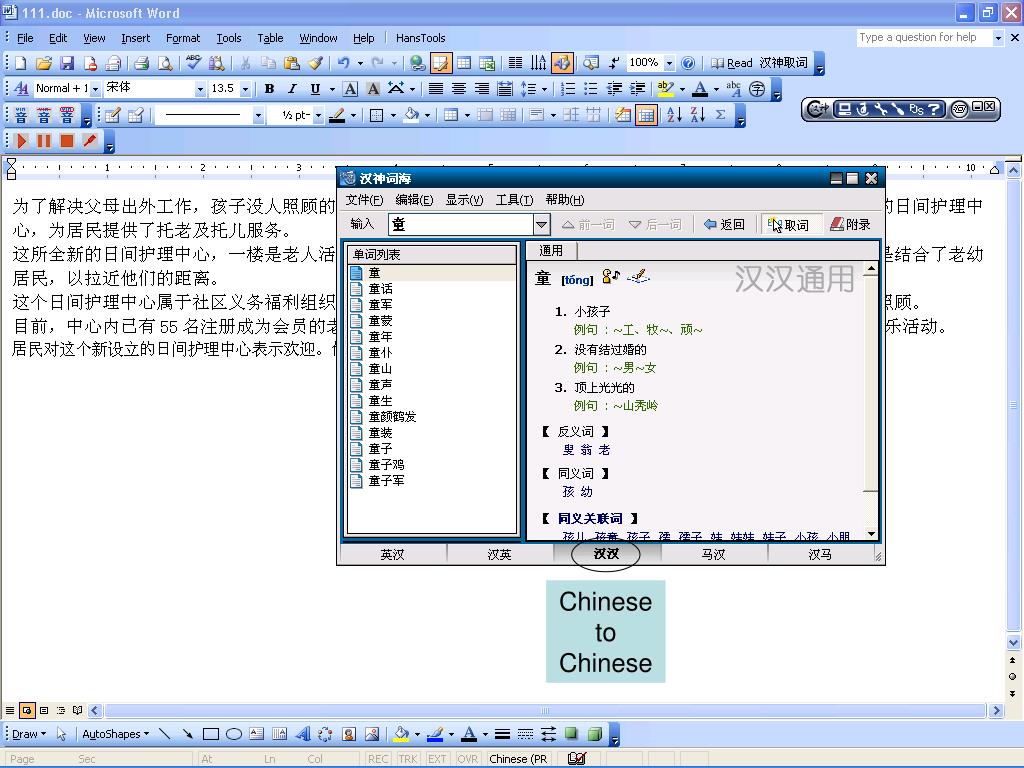Click the Font Color A button in Formatting toolbar

(700, 88)
